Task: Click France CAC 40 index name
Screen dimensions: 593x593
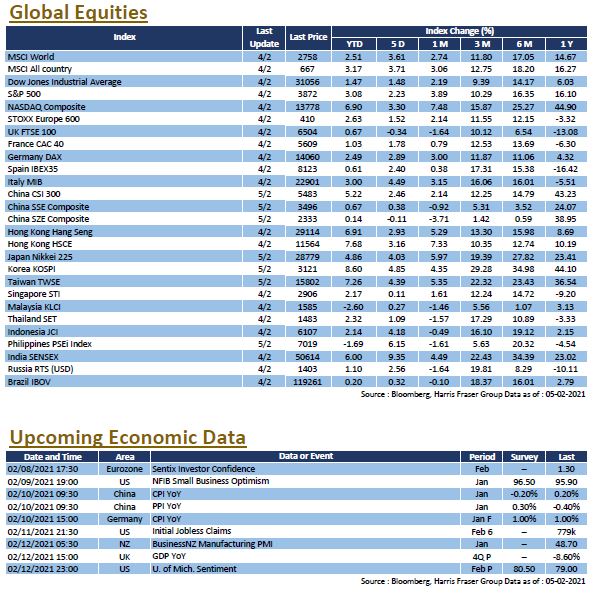Action: point(36,144)
